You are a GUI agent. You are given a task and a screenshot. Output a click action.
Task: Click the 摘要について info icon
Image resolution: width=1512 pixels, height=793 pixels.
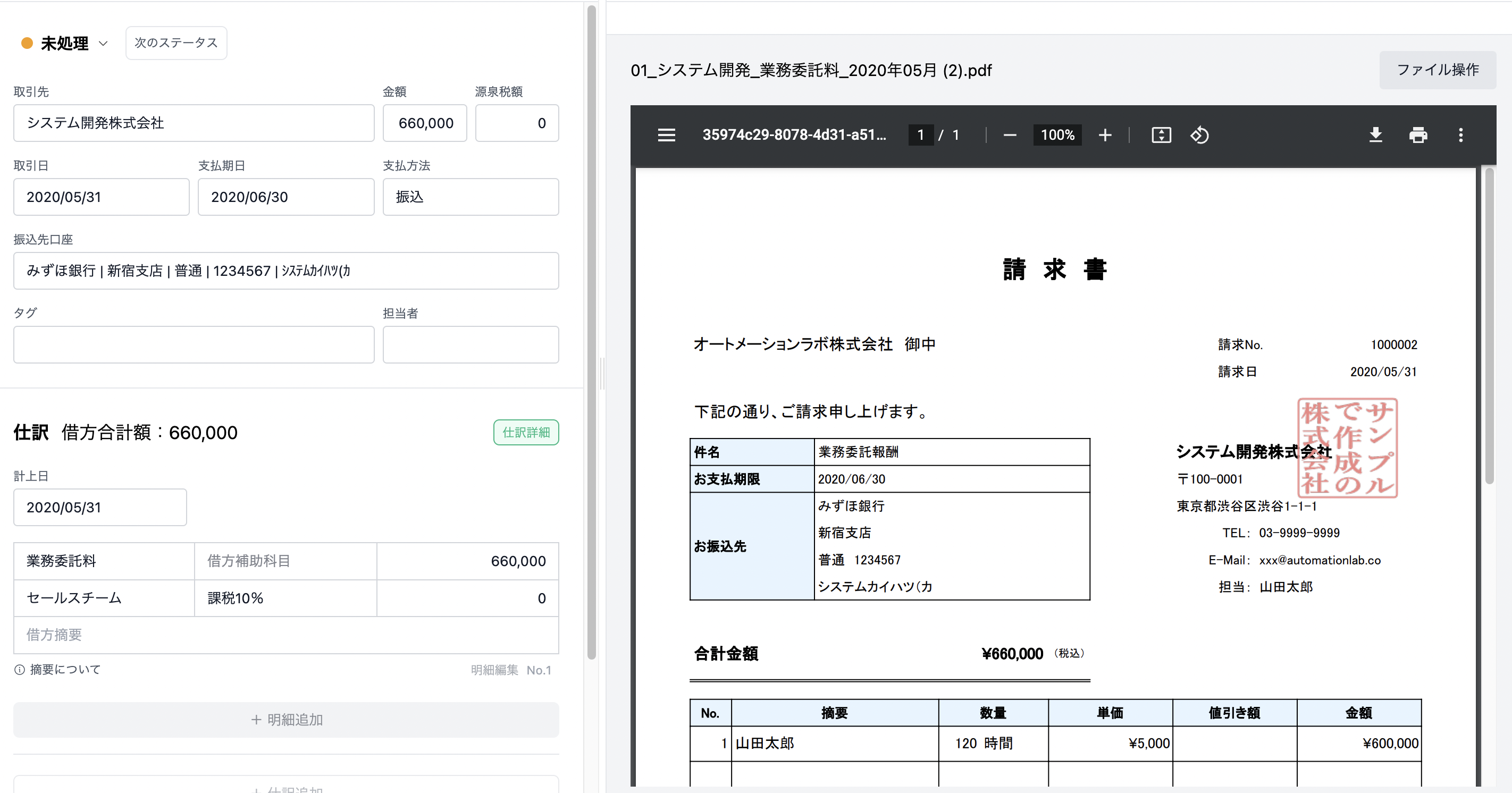[19, 670]
